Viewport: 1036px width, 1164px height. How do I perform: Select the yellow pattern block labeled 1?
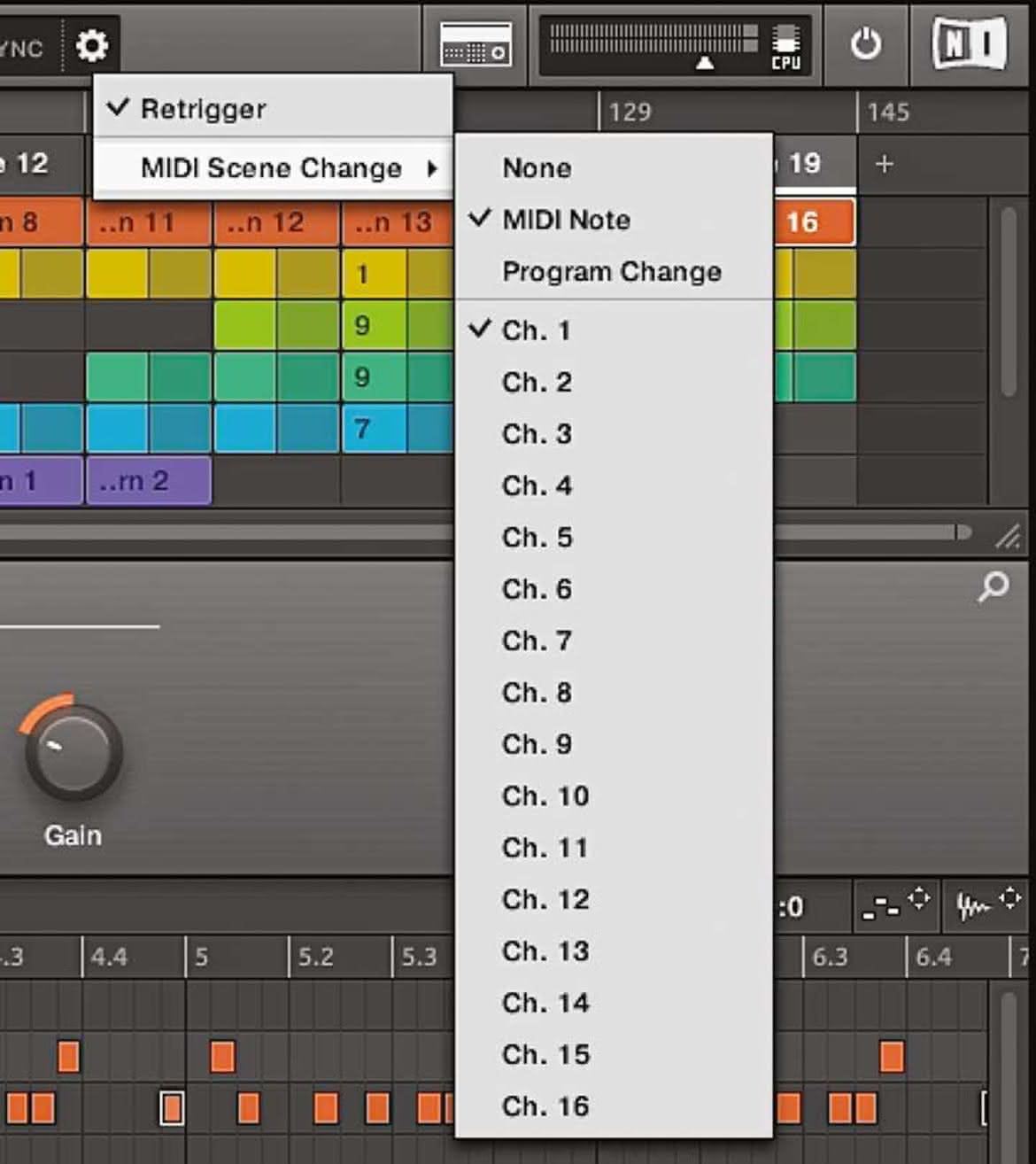click(398, 274)
